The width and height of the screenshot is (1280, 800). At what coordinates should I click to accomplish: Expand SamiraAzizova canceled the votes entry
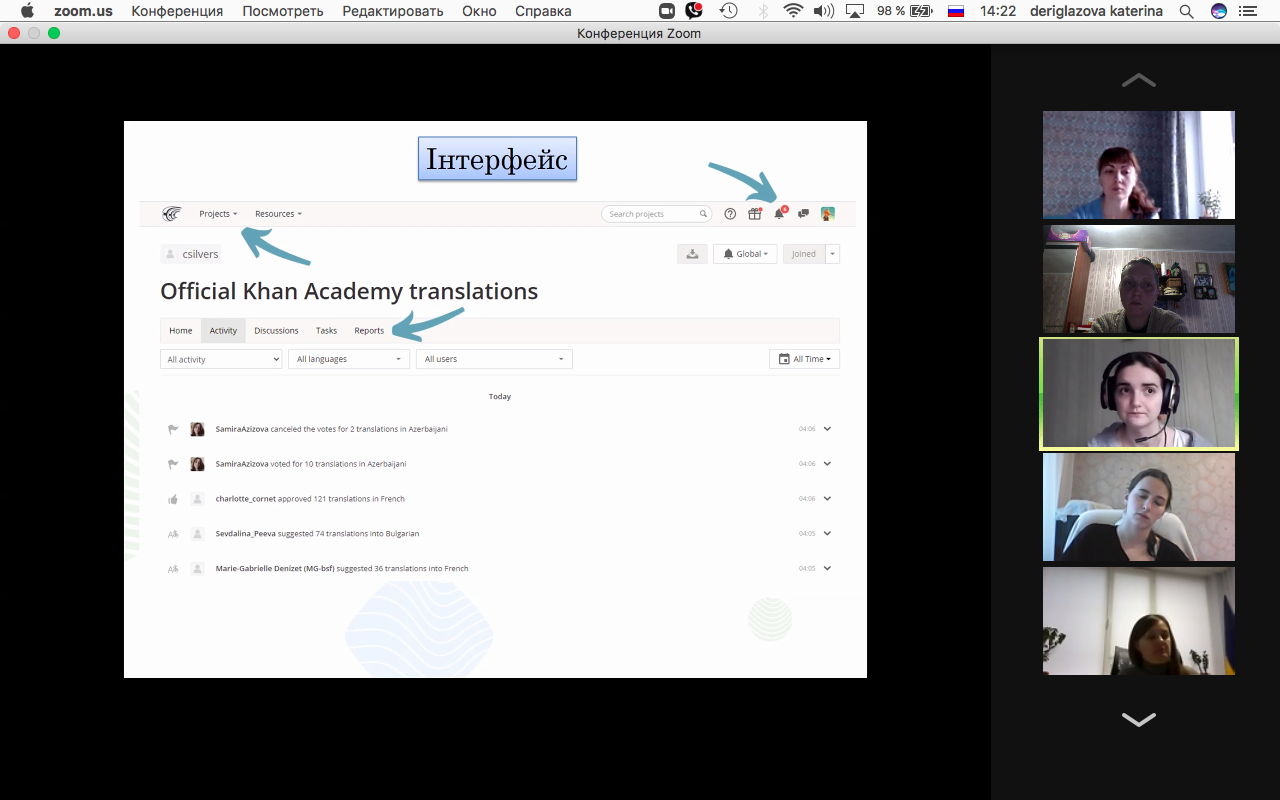(x=827, y=429)
